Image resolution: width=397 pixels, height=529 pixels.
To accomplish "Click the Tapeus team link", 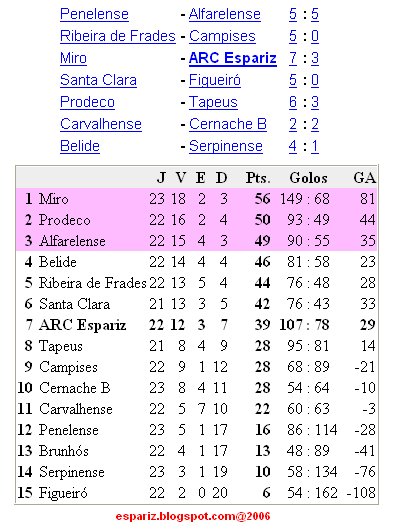I will click(213, 102).
